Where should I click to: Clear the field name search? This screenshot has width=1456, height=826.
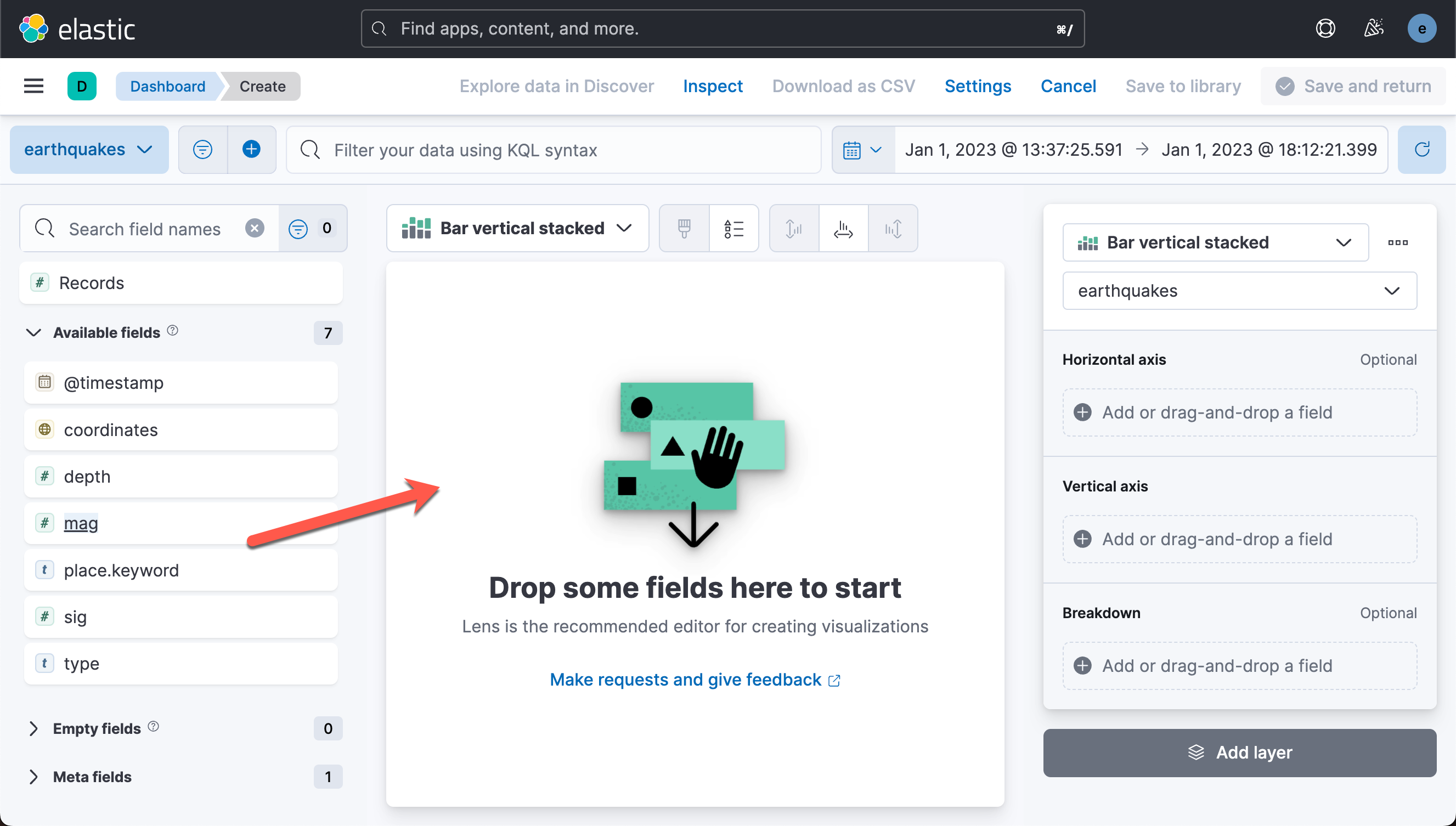click(x=254, y=229)
